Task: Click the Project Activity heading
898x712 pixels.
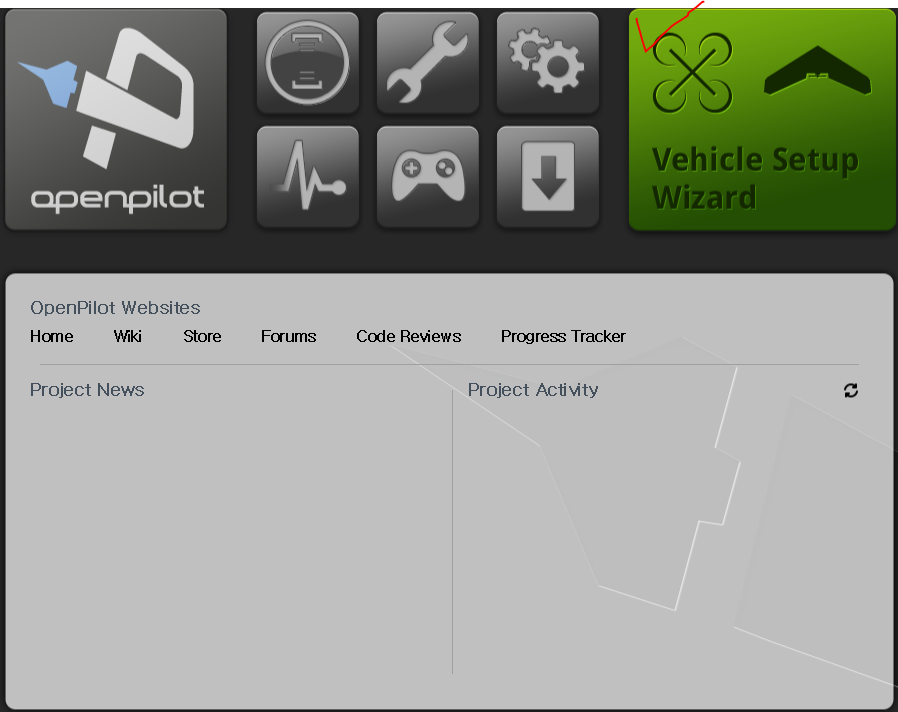Action: tap(533, 390)
